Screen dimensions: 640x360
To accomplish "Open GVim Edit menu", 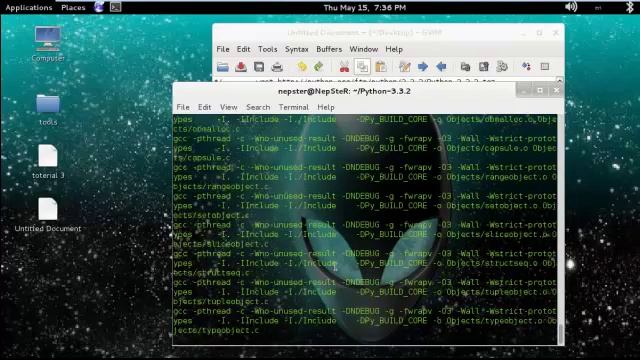I will point(243,49).
